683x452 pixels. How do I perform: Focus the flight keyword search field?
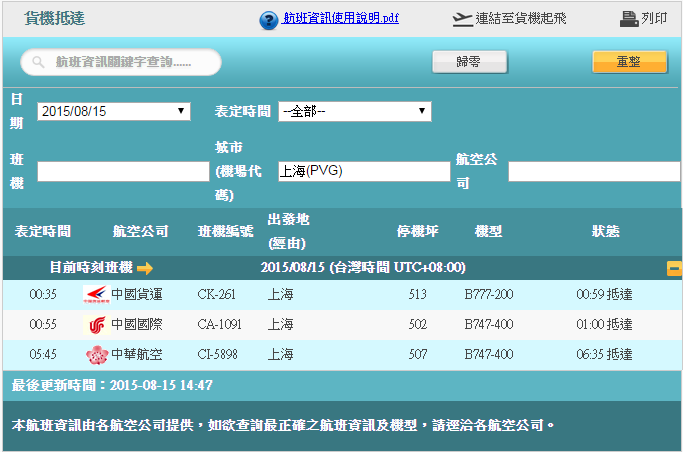tap(121, 62)
